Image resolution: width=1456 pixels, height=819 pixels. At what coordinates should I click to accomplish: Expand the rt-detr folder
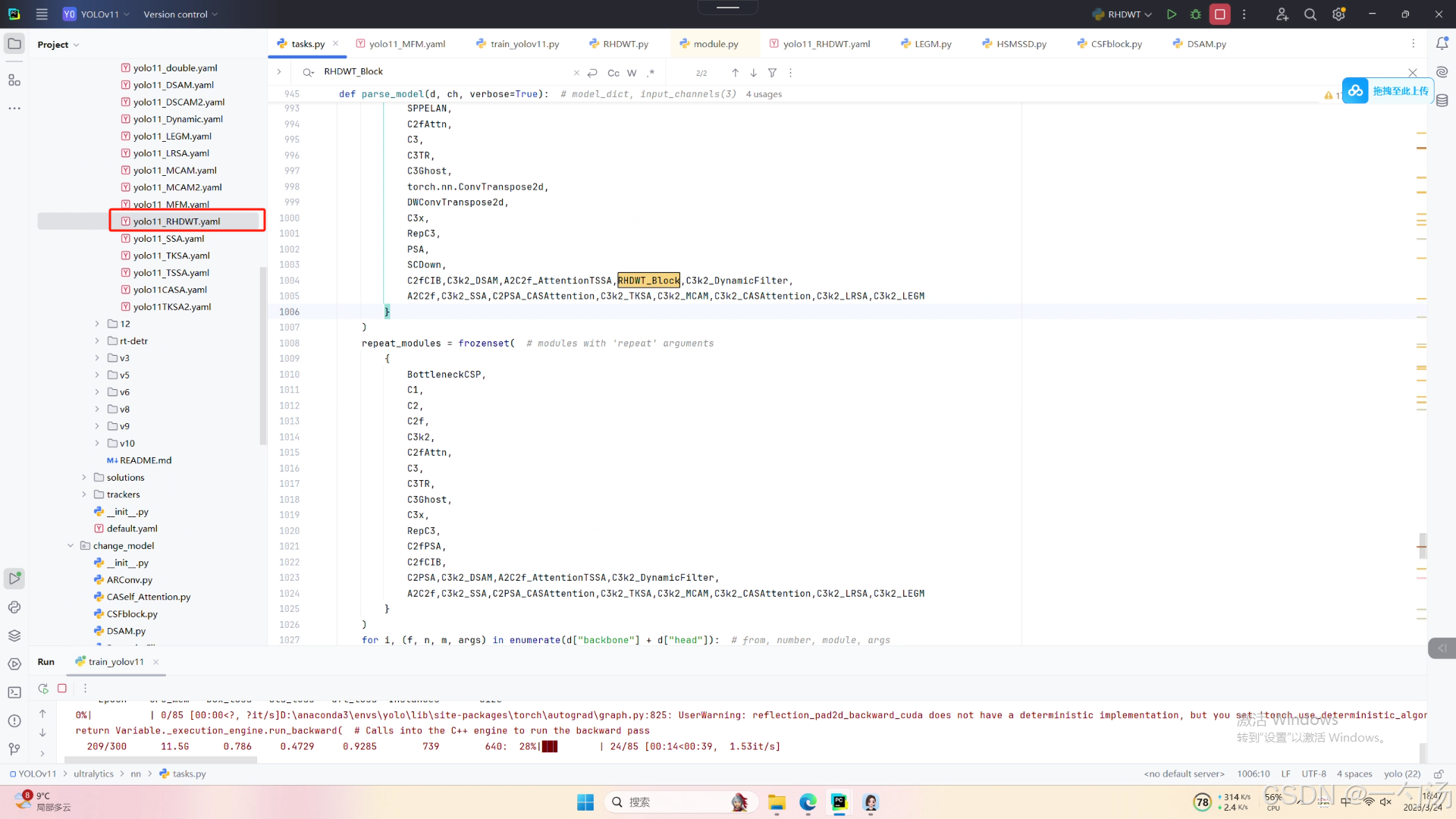click(97, 341)
